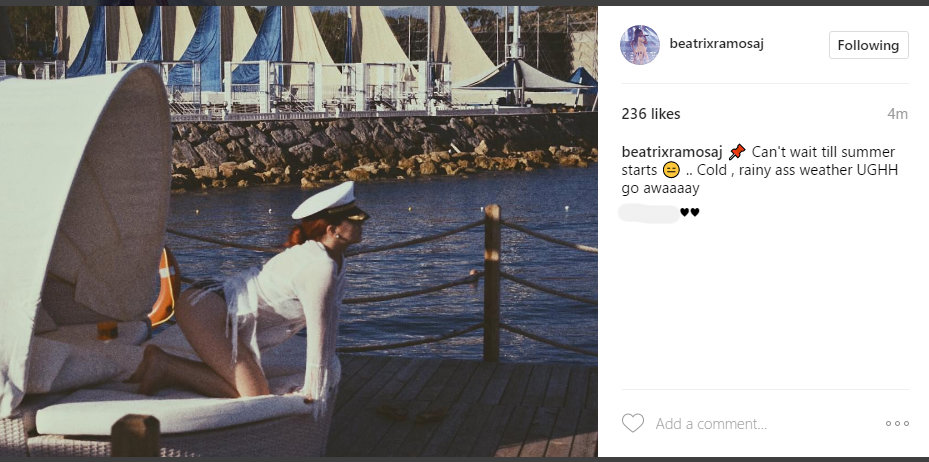Viewport: 929px width, 462px height.
Task: Click the black hearts below the caption
Action: tap(690, 212)
